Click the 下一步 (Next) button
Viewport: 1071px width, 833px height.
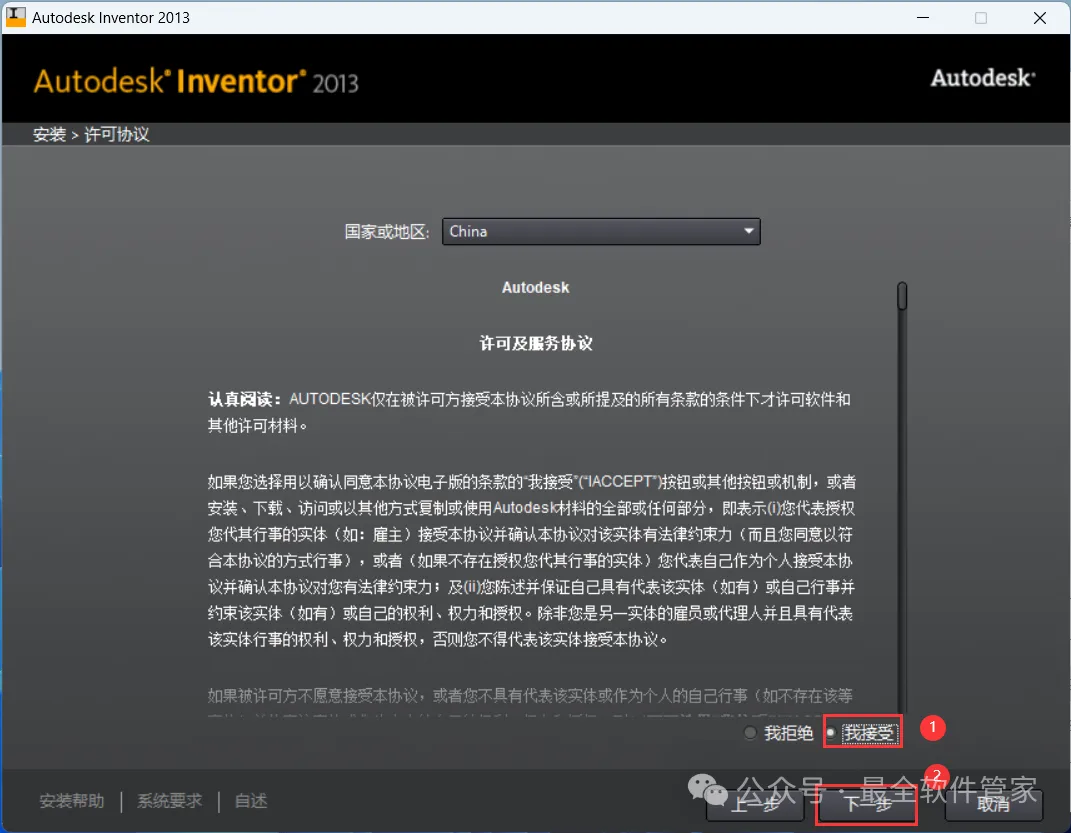pos(867,804)
